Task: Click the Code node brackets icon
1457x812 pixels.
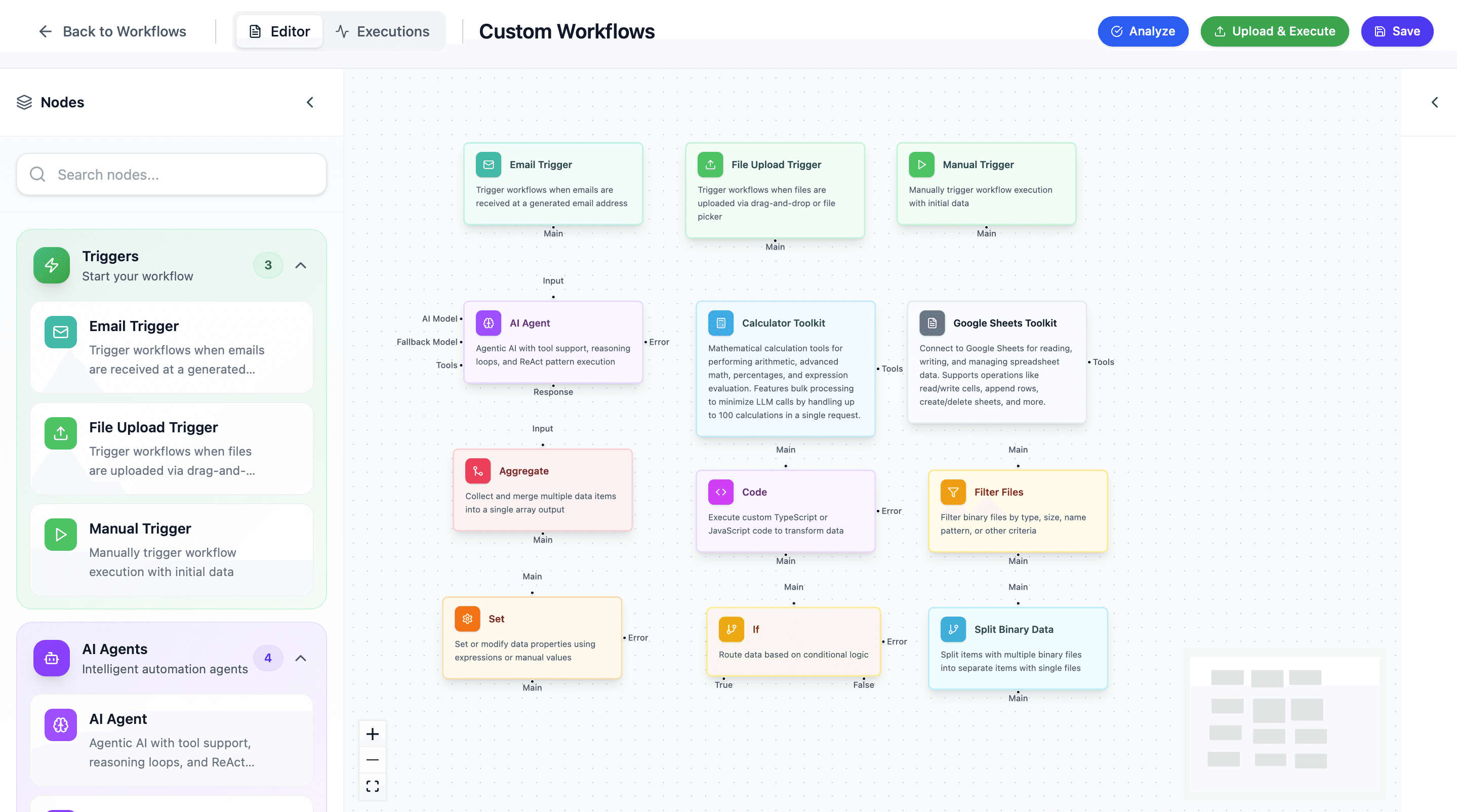Action: coord(720,492)
